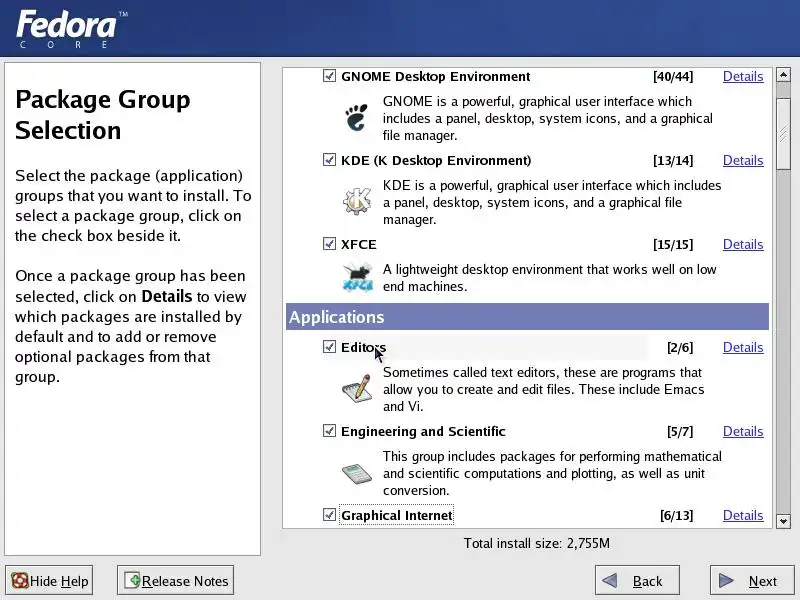Click the Hide Help button
The height and width of the screenshot is (600, 800).
click(x=49, y=581)
